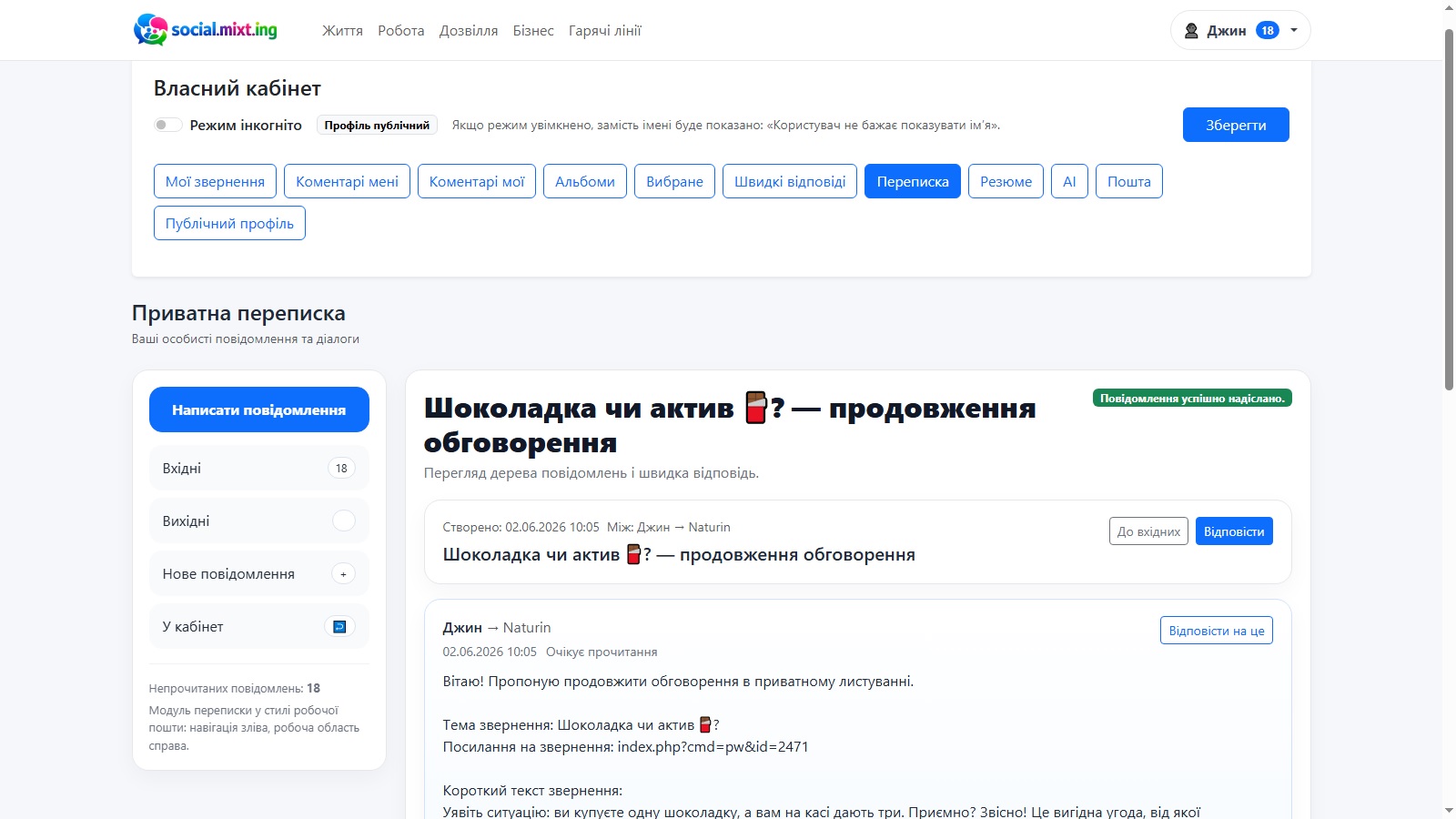Toggle the Режим інкогніто switch
This screenshot has height=819, width=1456.
(x=167, y=125)
